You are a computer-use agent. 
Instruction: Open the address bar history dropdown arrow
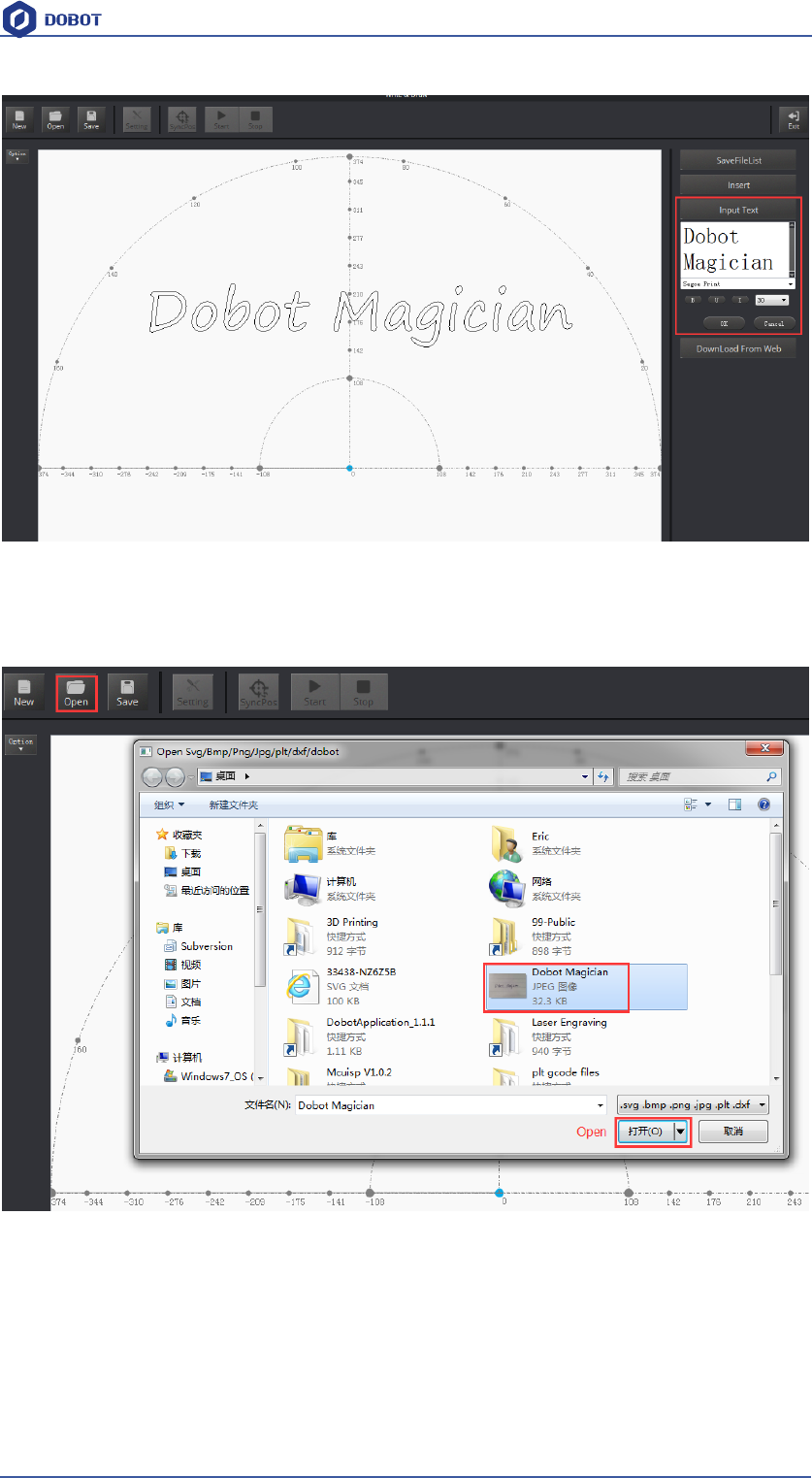click(585, 776)
